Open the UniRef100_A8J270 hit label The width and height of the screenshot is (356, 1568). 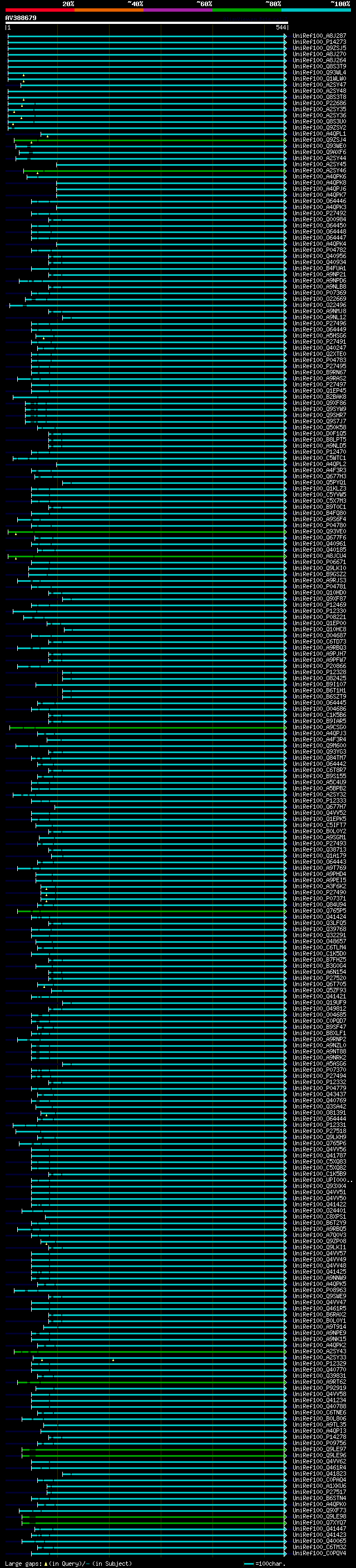(x=319, y=54)
